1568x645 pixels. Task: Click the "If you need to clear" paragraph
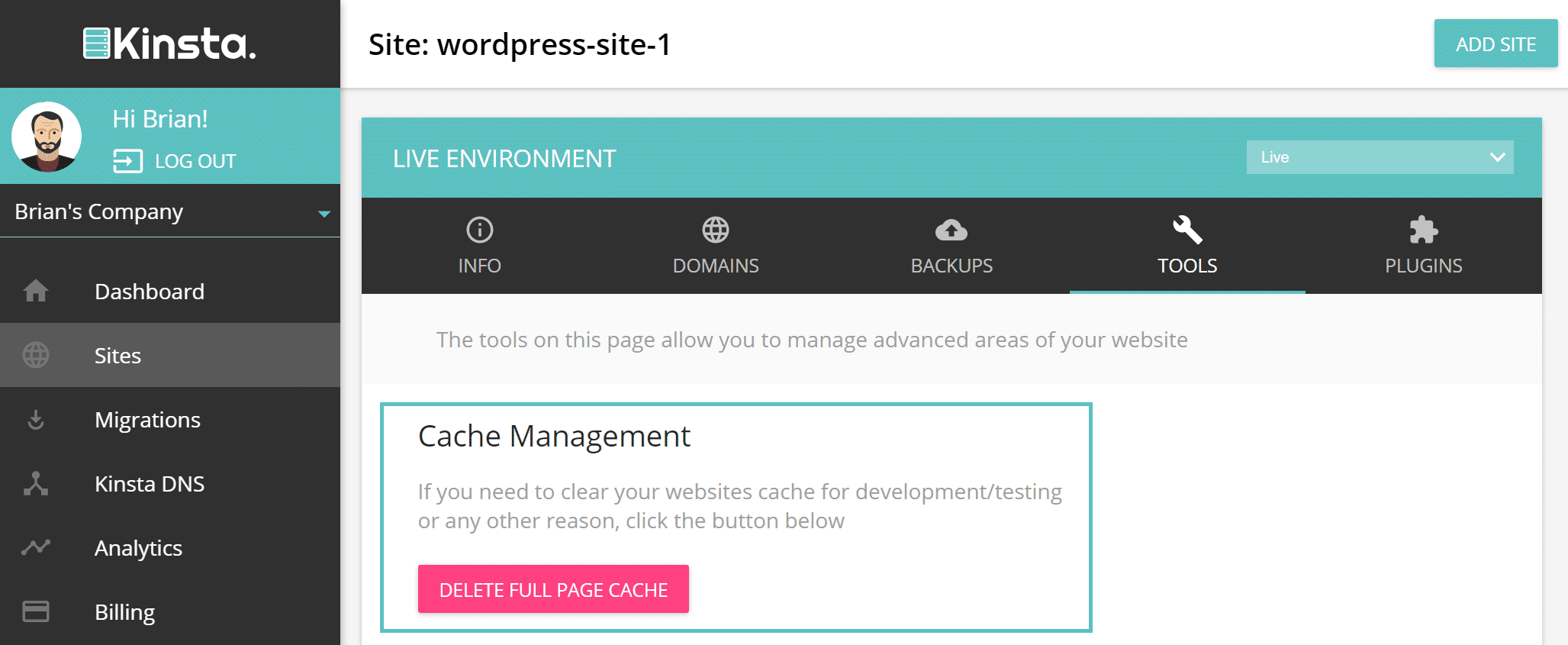click(740, 506)
